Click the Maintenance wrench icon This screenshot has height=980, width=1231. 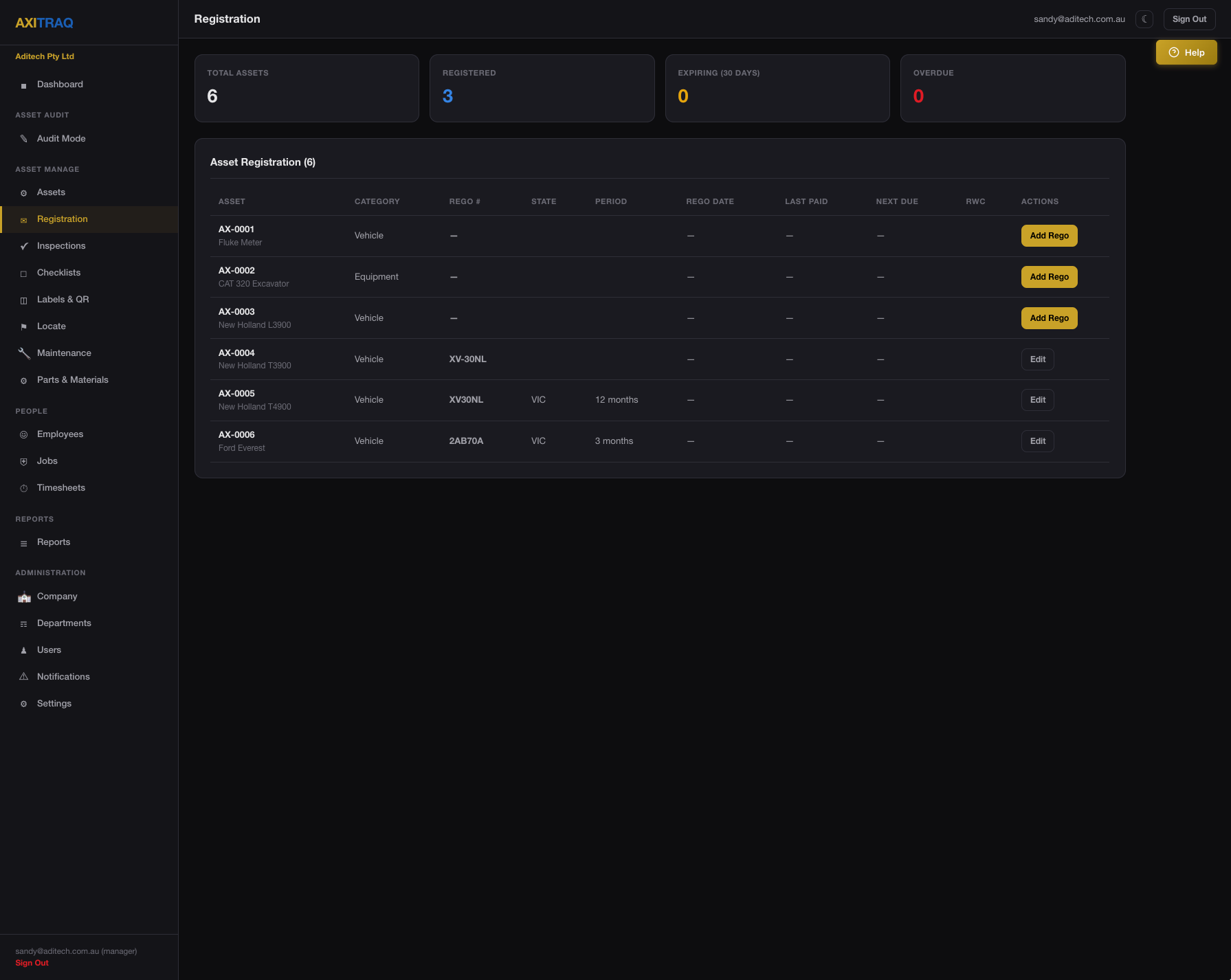24,353
